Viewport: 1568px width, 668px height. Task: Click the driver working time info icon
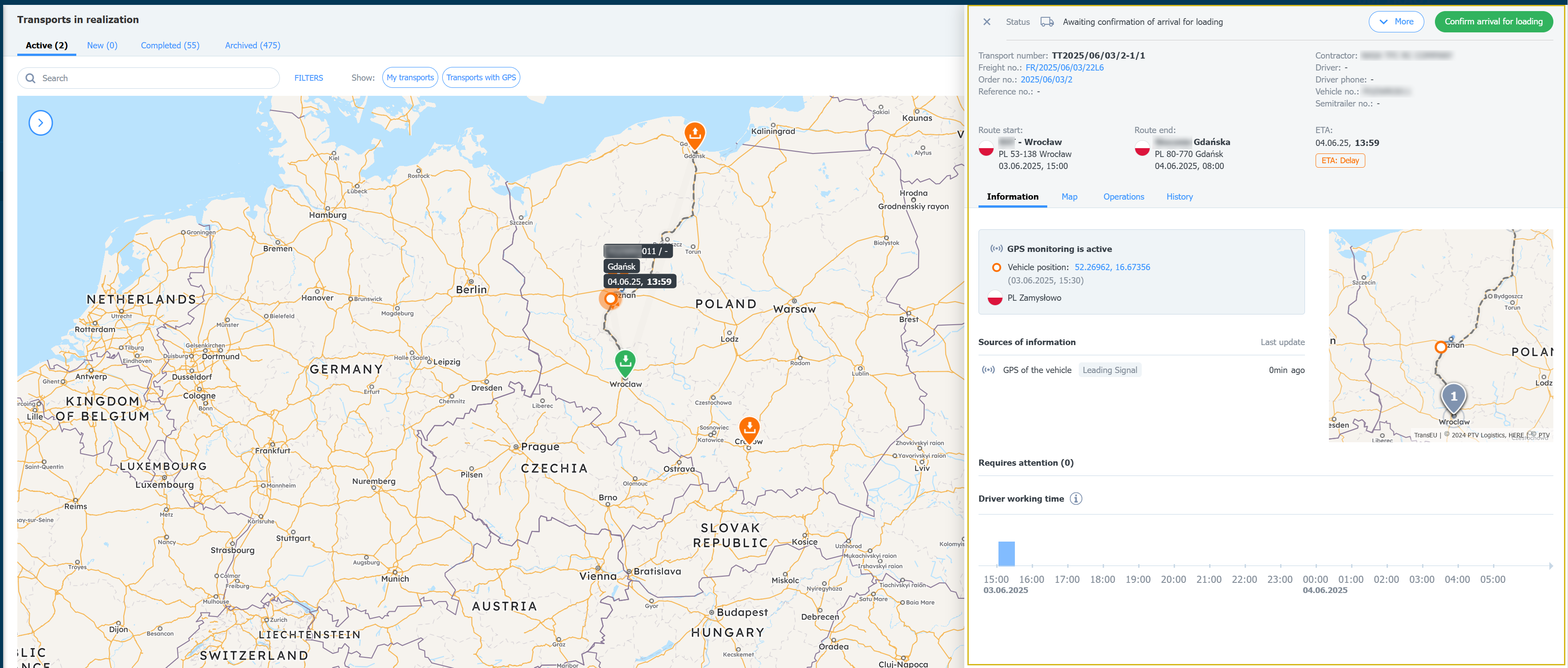1076,499
